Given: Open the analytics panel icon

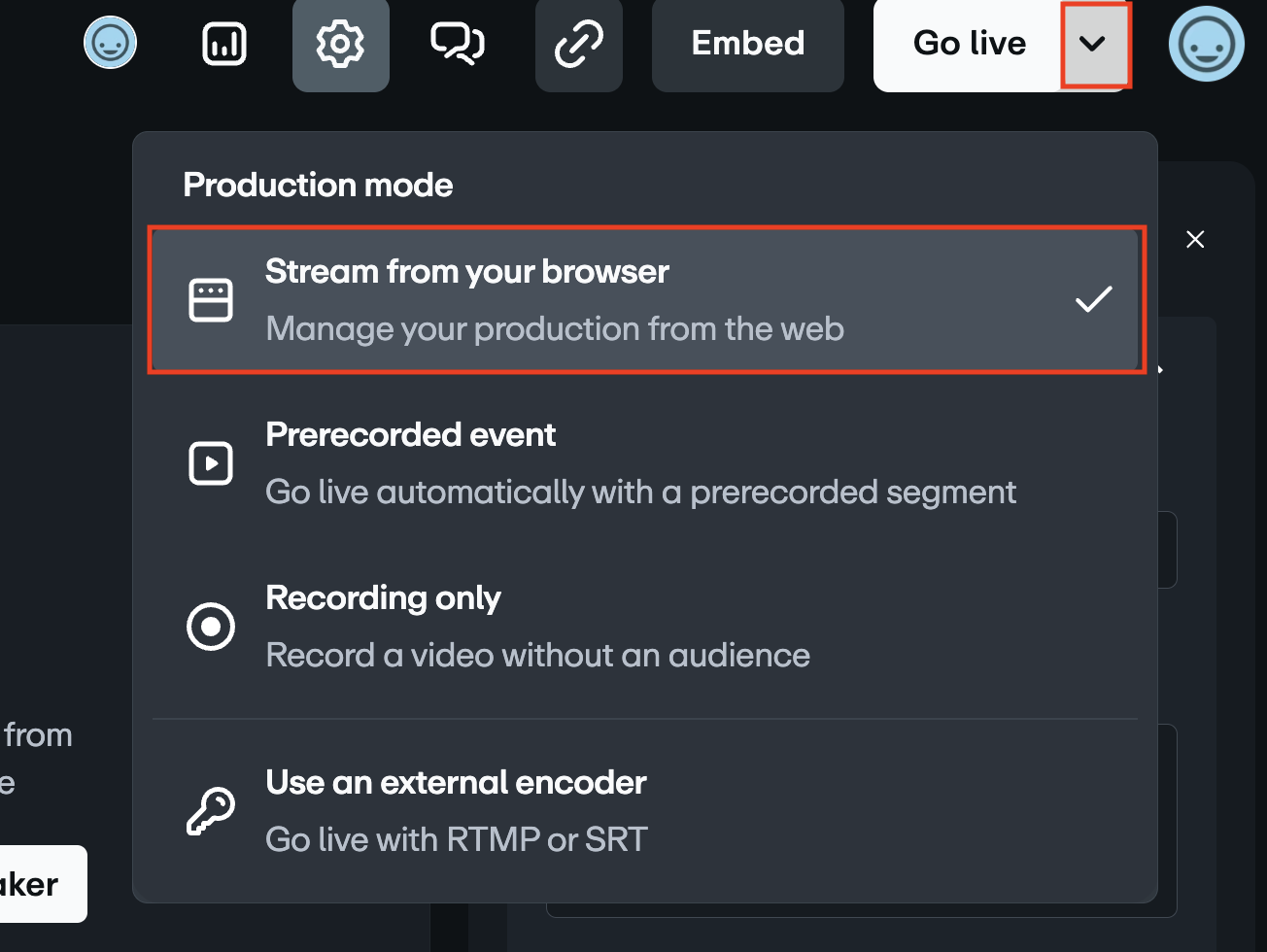Looking at the screenshot, I should tap(223, 44).
